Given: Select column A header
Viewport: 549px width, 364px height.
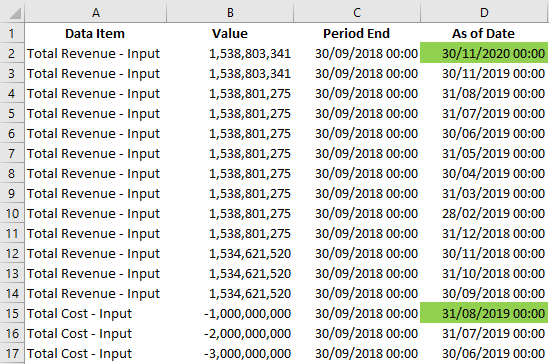Looking at the screenshot, I should (96, 13).
